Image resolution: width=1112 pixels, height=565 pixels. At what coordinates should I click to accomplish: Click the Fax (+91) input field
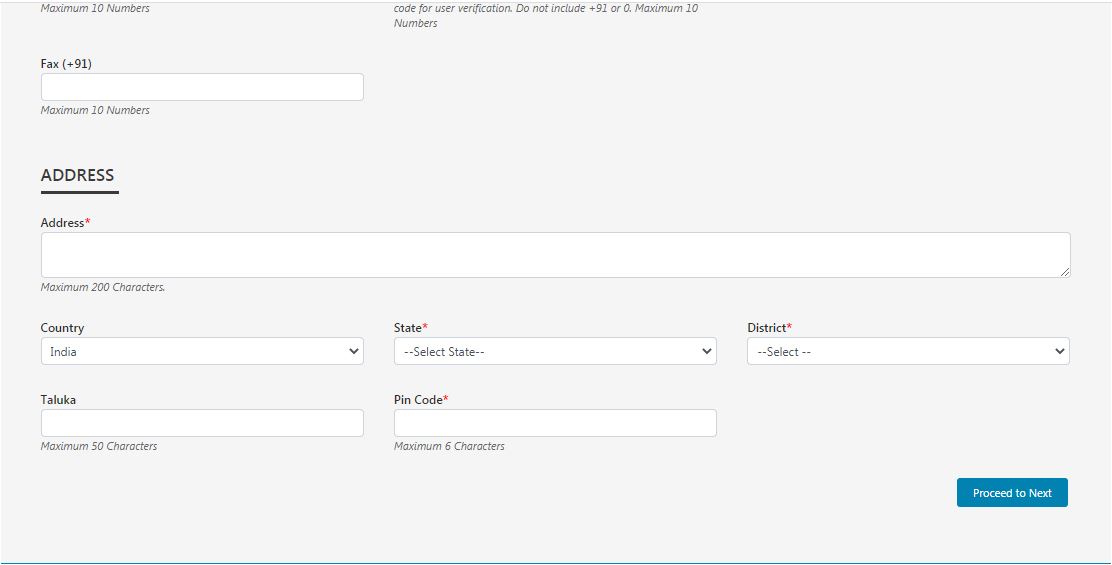202,87
